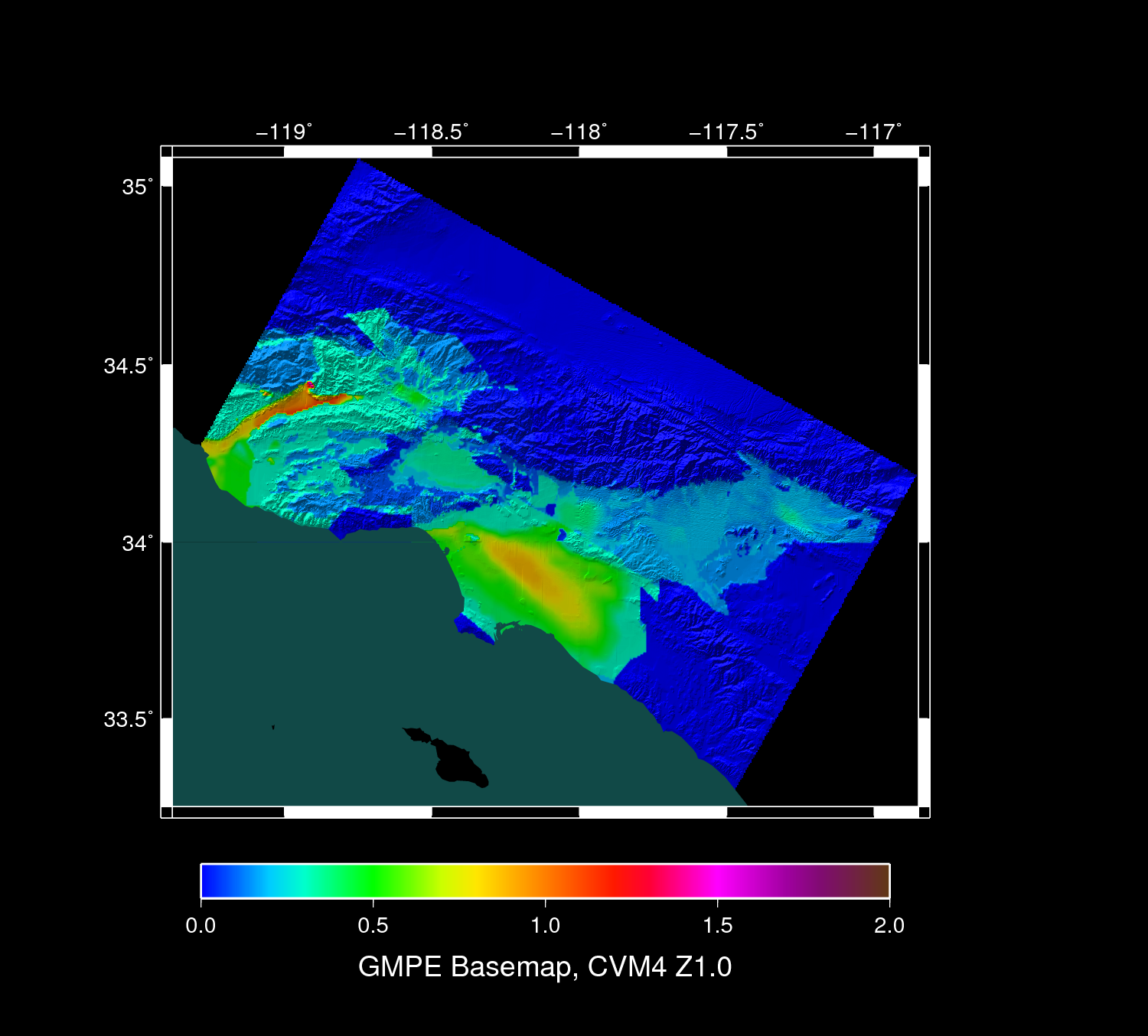Click the 34° latitude label
Viewport: 1148px width, 1036px height.
click(x=137, y=543)
